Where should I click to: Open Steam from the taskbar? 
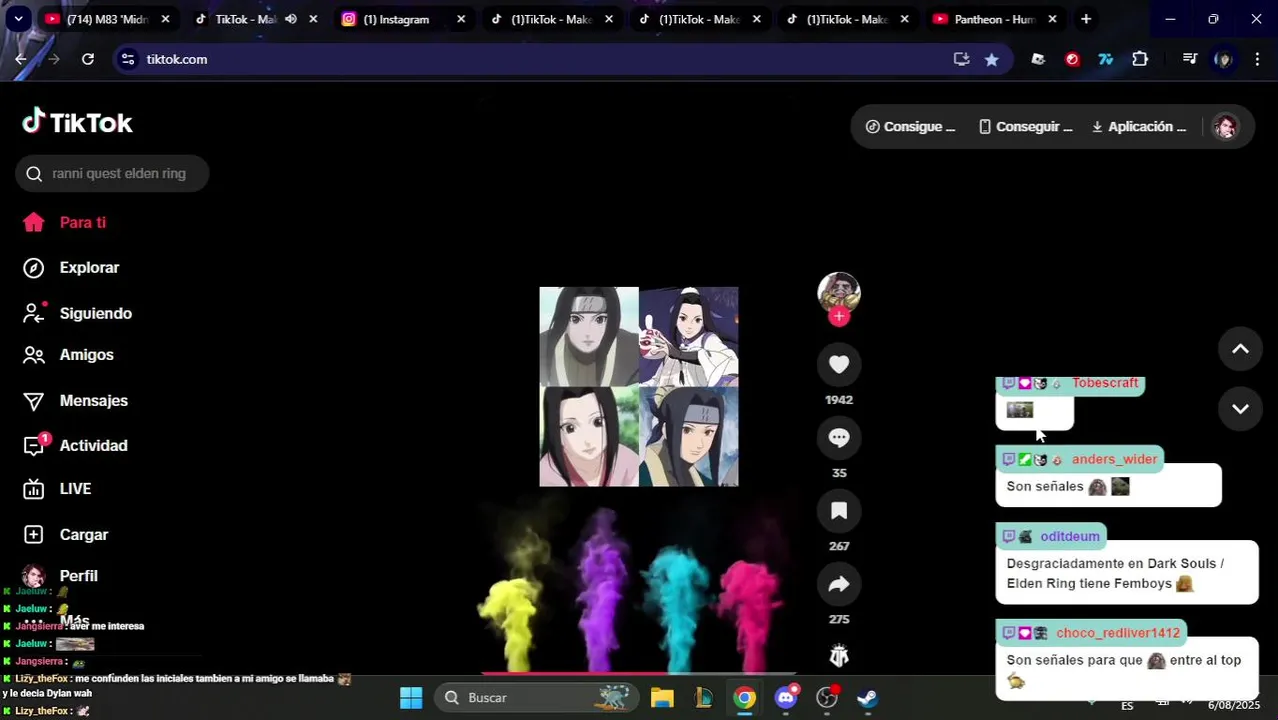[x=867, y=697]
